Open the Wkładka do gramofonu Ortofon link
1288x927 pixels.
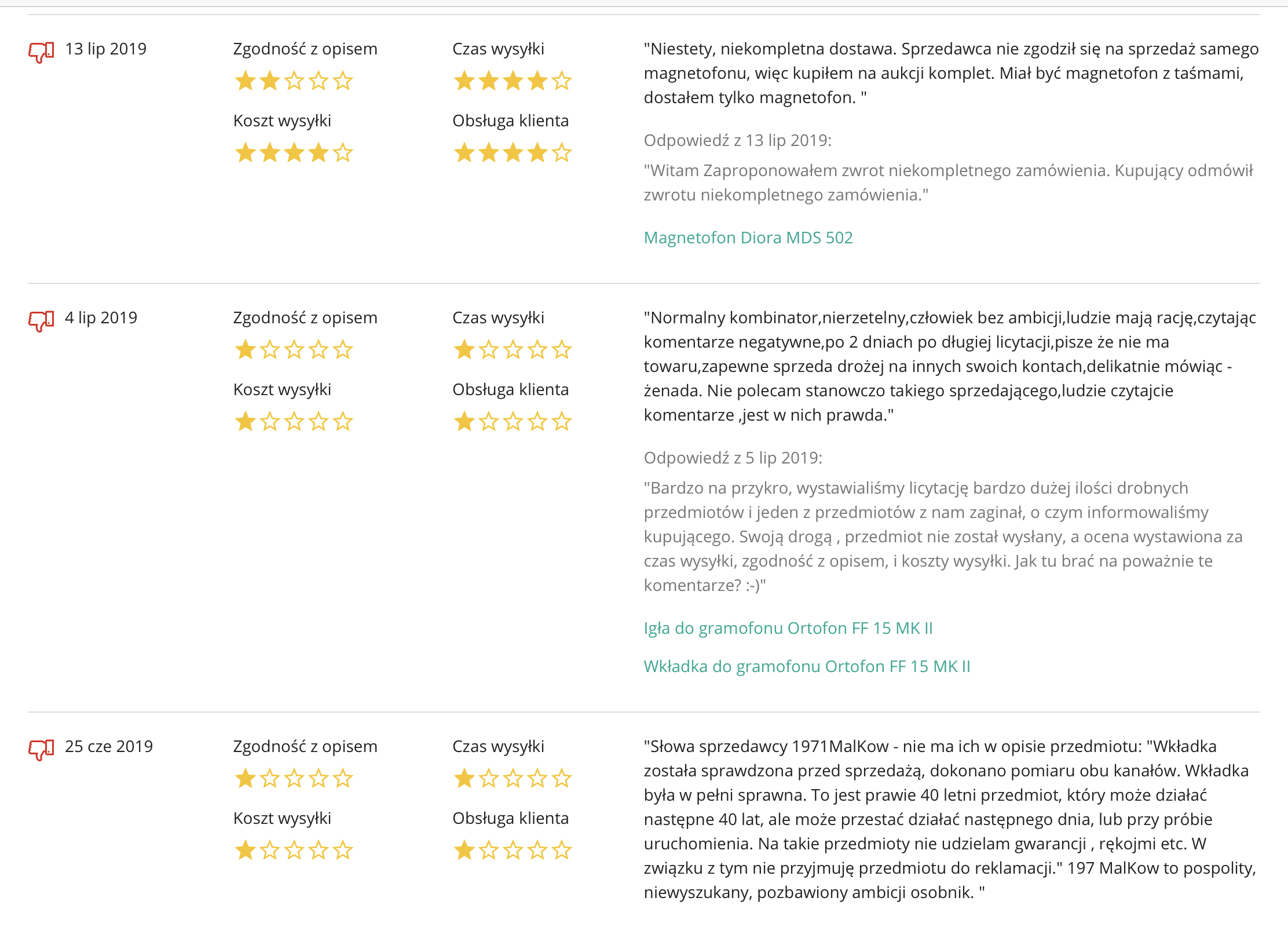click(x=807, y=666)
